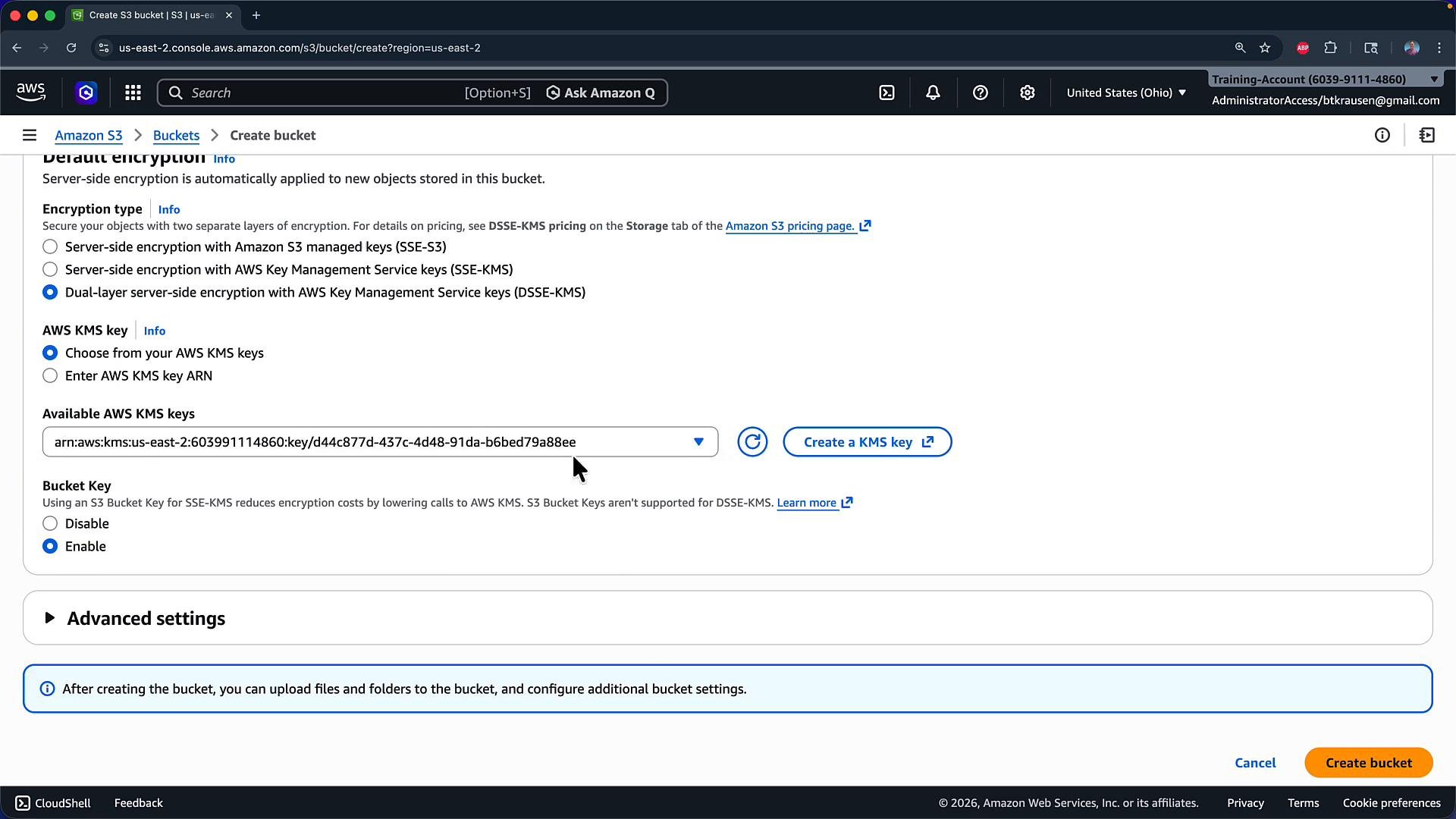Click the Amazon Q hexagon shortcut icon
Viewport: 1456px width, 819px height.
coord(86,93)
